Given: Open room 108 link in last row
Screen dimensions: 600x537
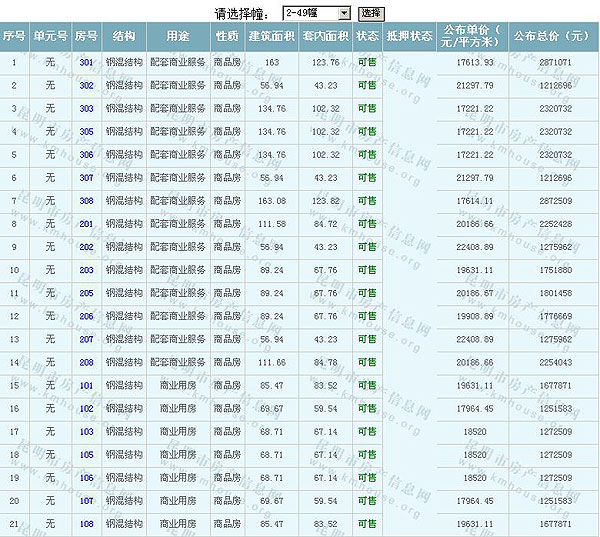Looking at the screenshot, I should pyautogui.click(x=86, y=523).
